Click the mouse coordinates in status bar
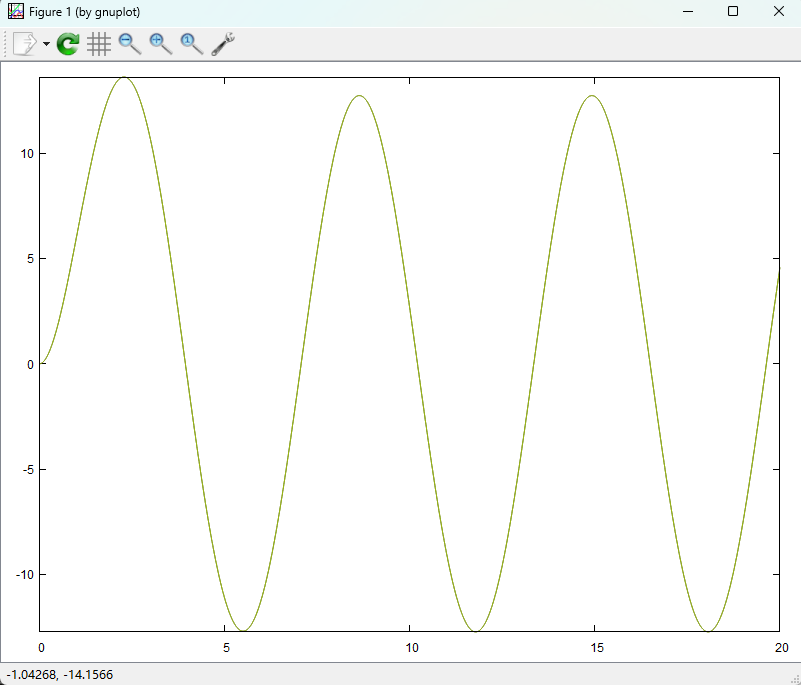 (59, 675)
